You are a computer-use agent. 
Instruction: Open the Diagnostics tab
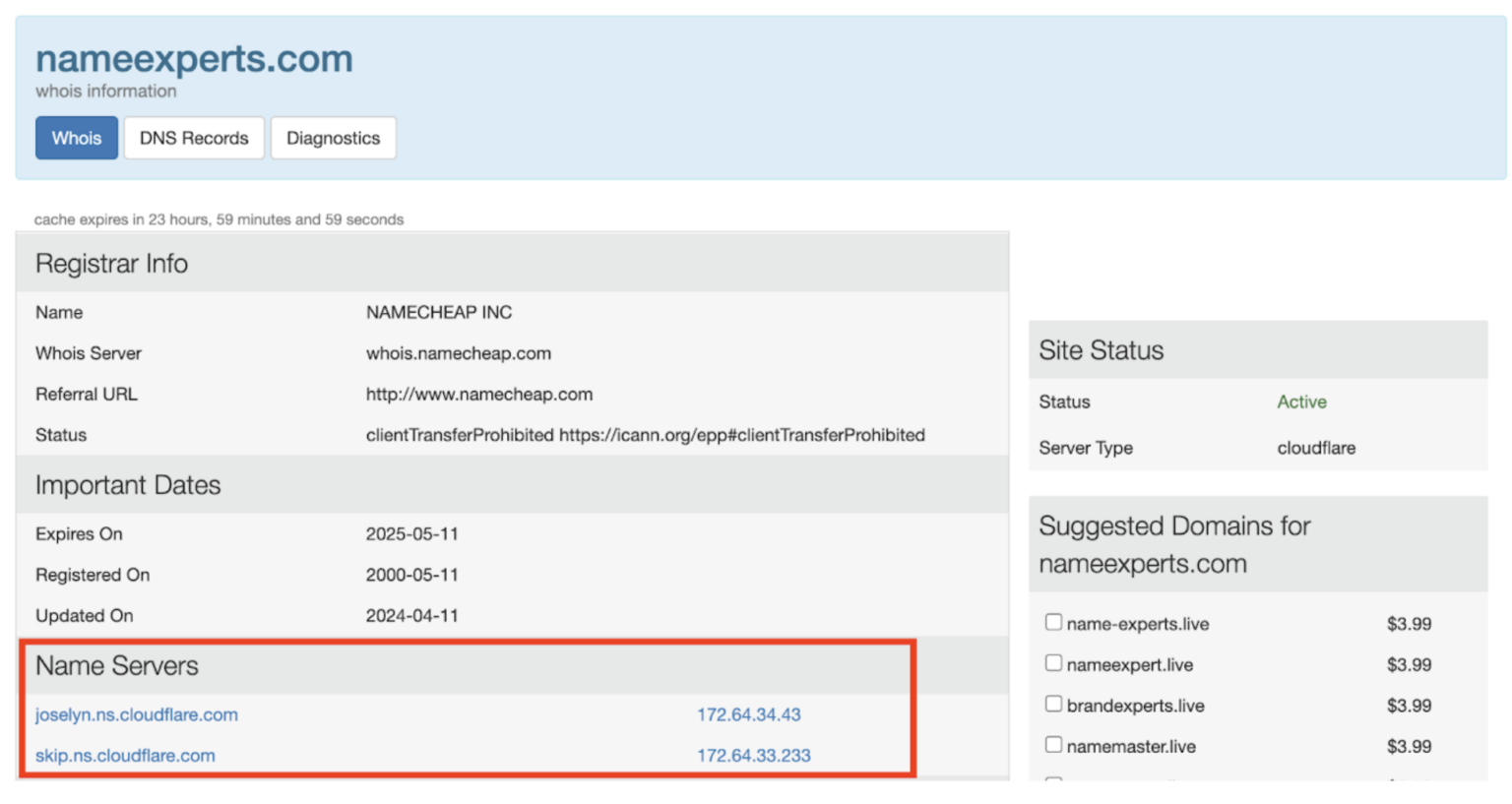click(333, 138)
